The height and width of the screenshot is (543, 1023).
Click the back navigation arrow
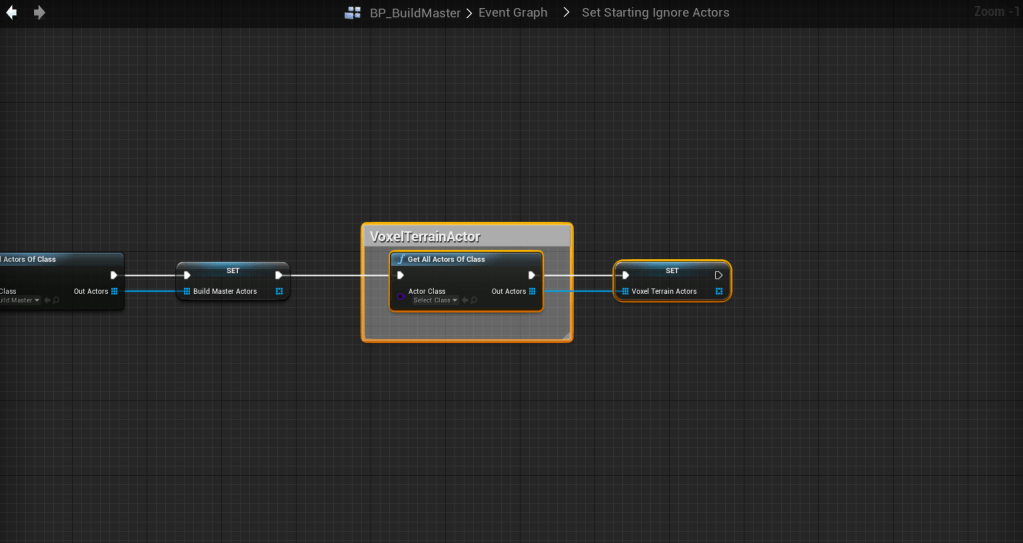click(x=12, y=13)
